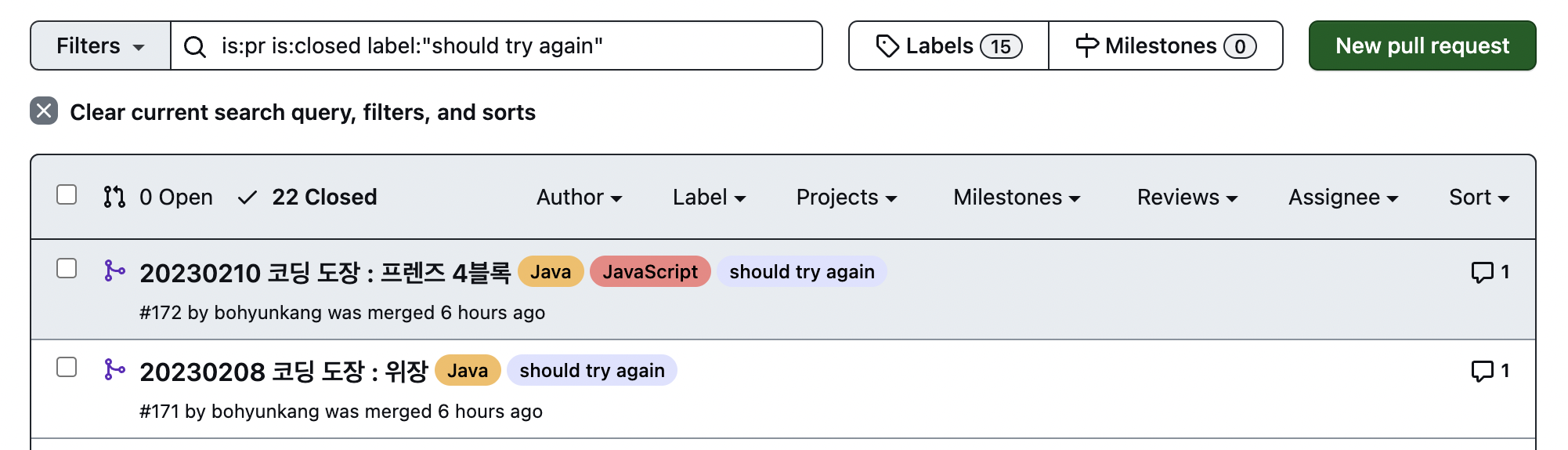1568x450 pixels.
Task: Open the Filters dropdown
Action: pos(100,46)
